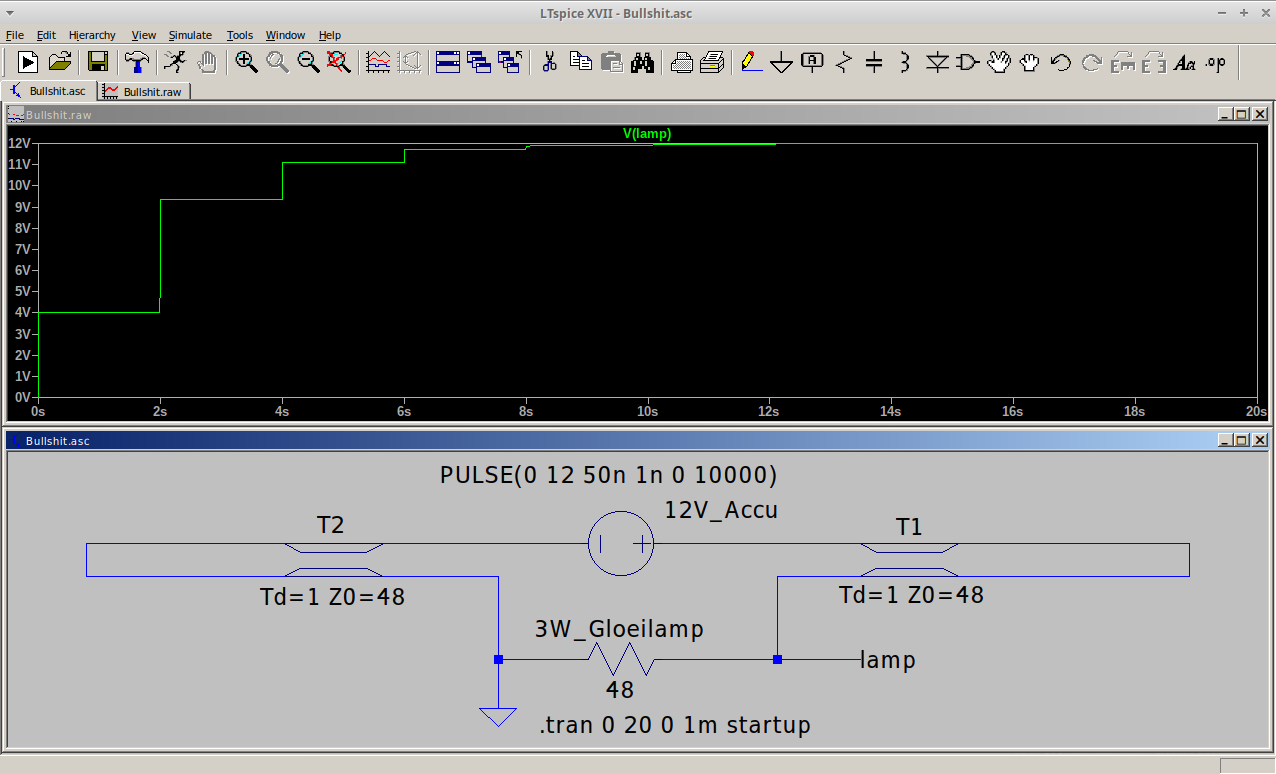Viewport: 1276px width, 774px height.
Task: Place a diode component
Action: [936, 62]
